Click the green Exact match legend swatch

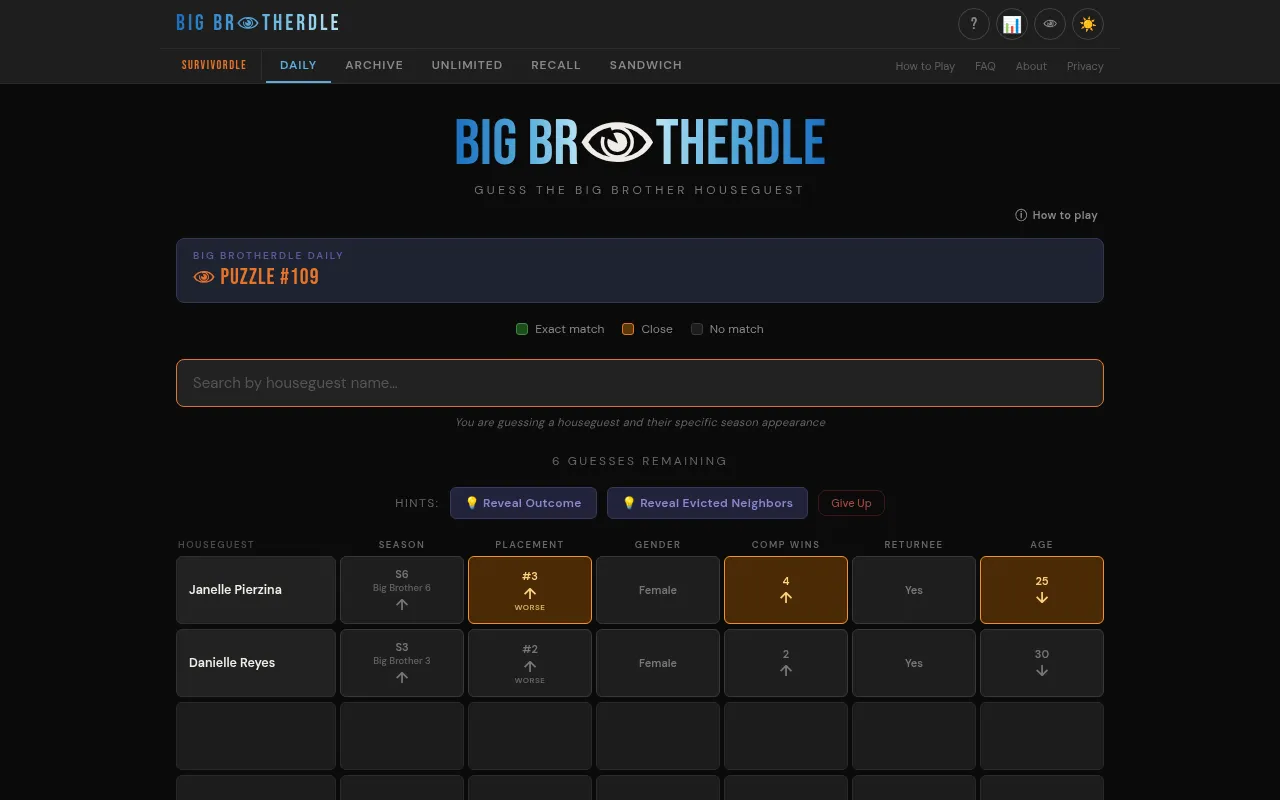point(522,329)
